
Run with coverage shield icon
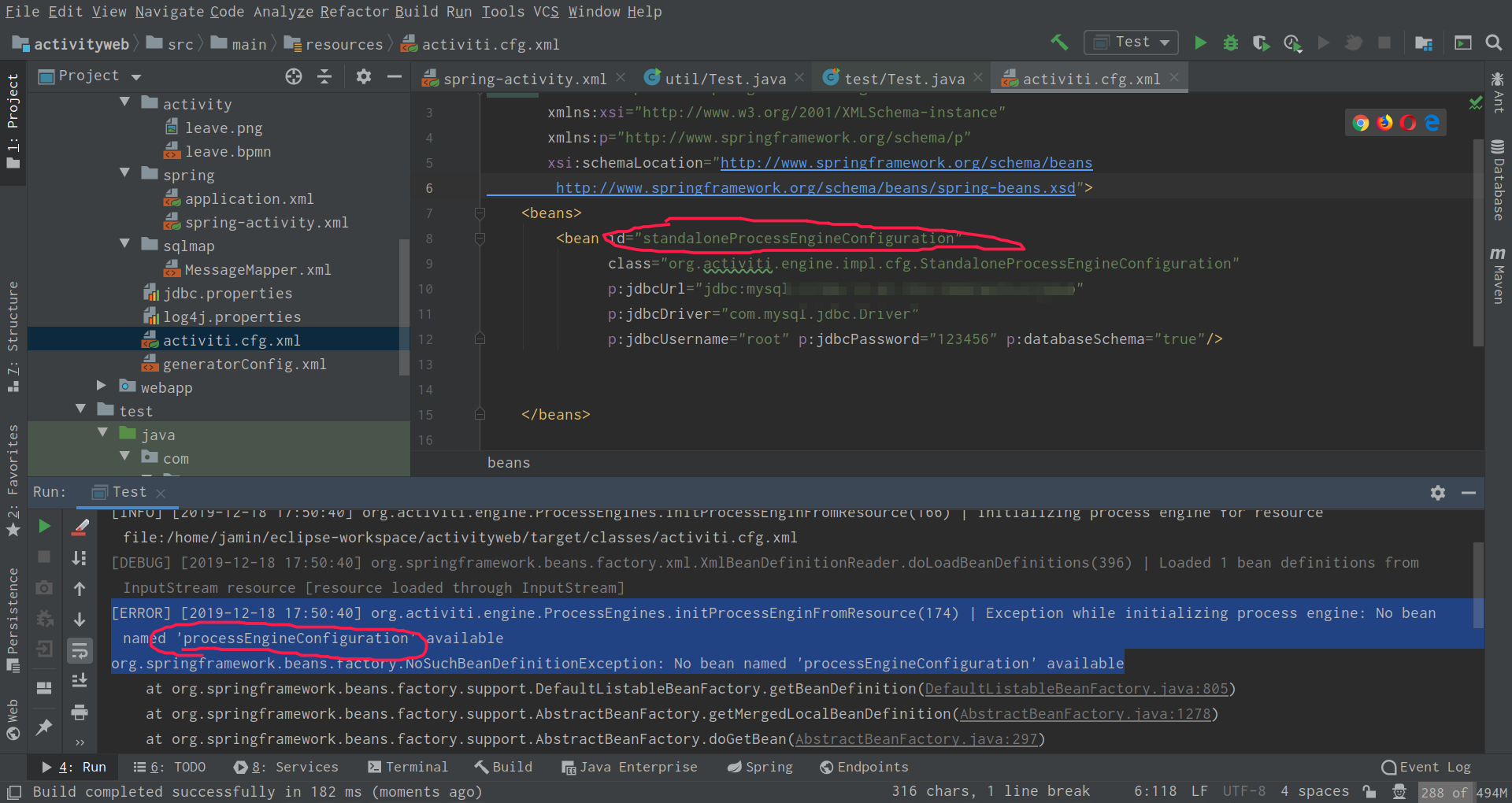(1261, 43)
